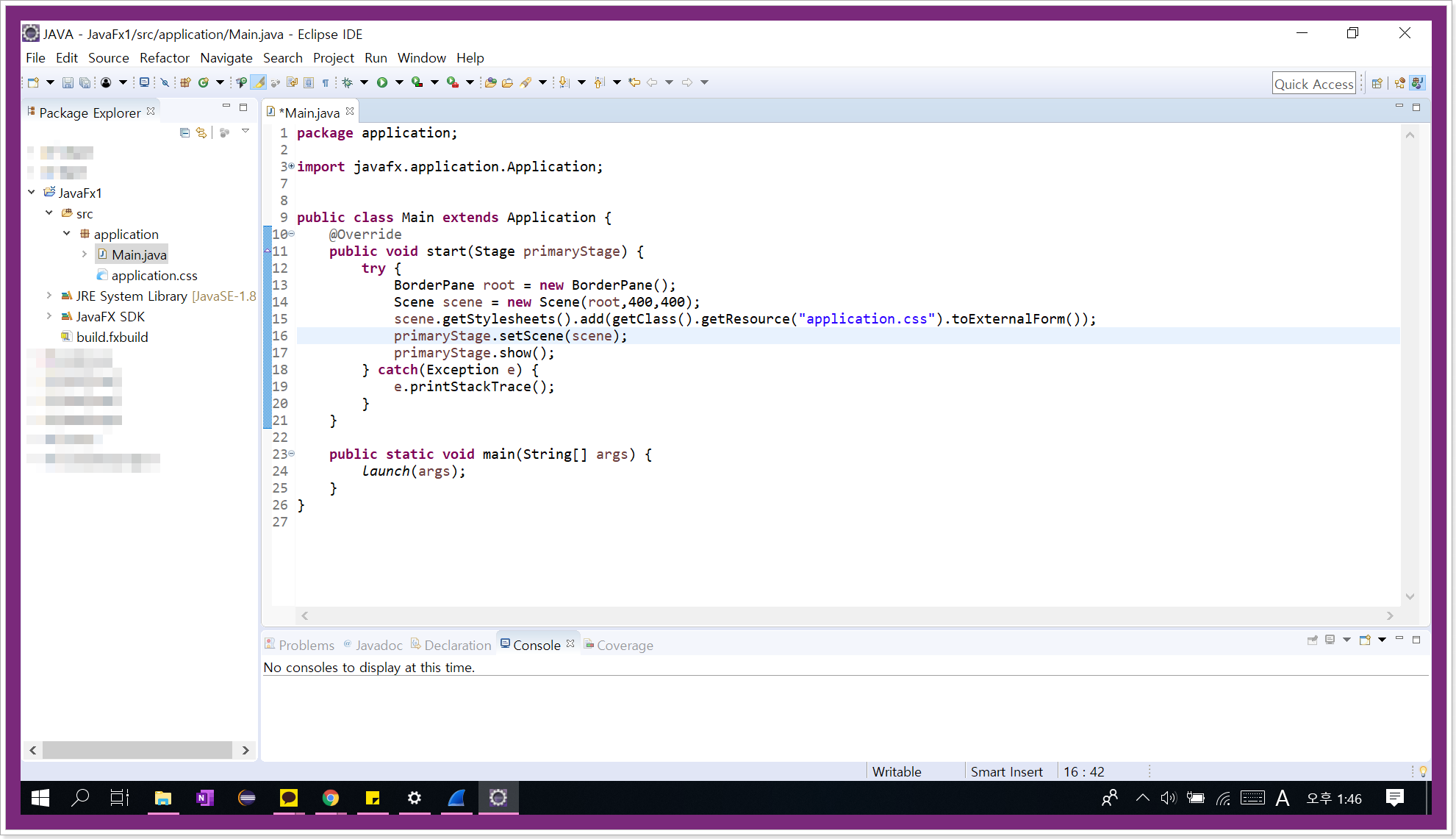Expand the folded imports at line 3
Image resolution: width=1456 pixels, height=839 pixels.
pyautogui.click(x=292, y=166)
